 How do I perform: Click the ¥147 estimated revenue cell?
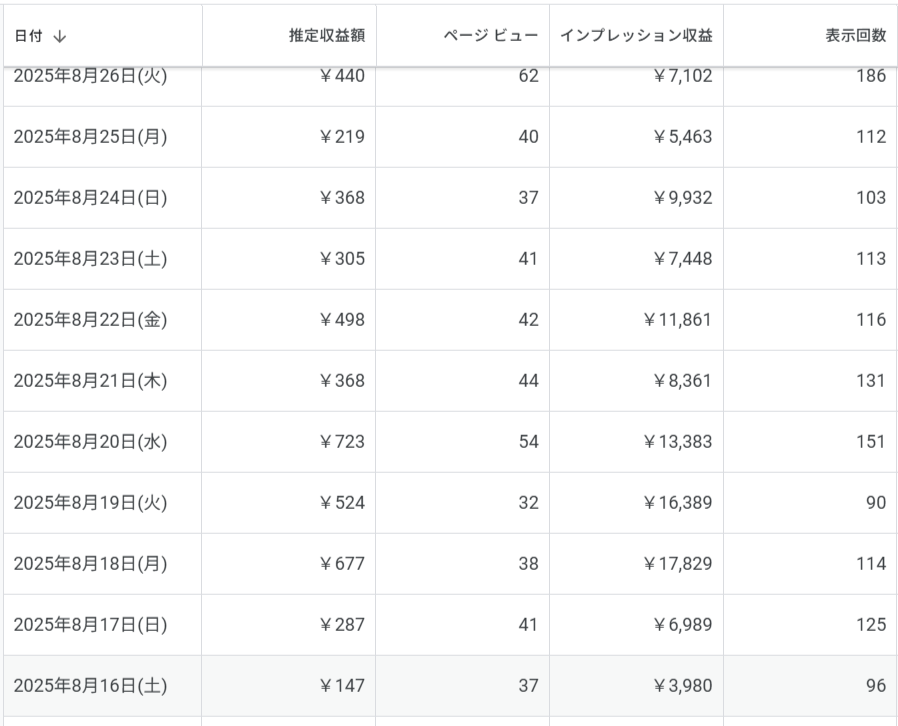[x=341, y=686]
